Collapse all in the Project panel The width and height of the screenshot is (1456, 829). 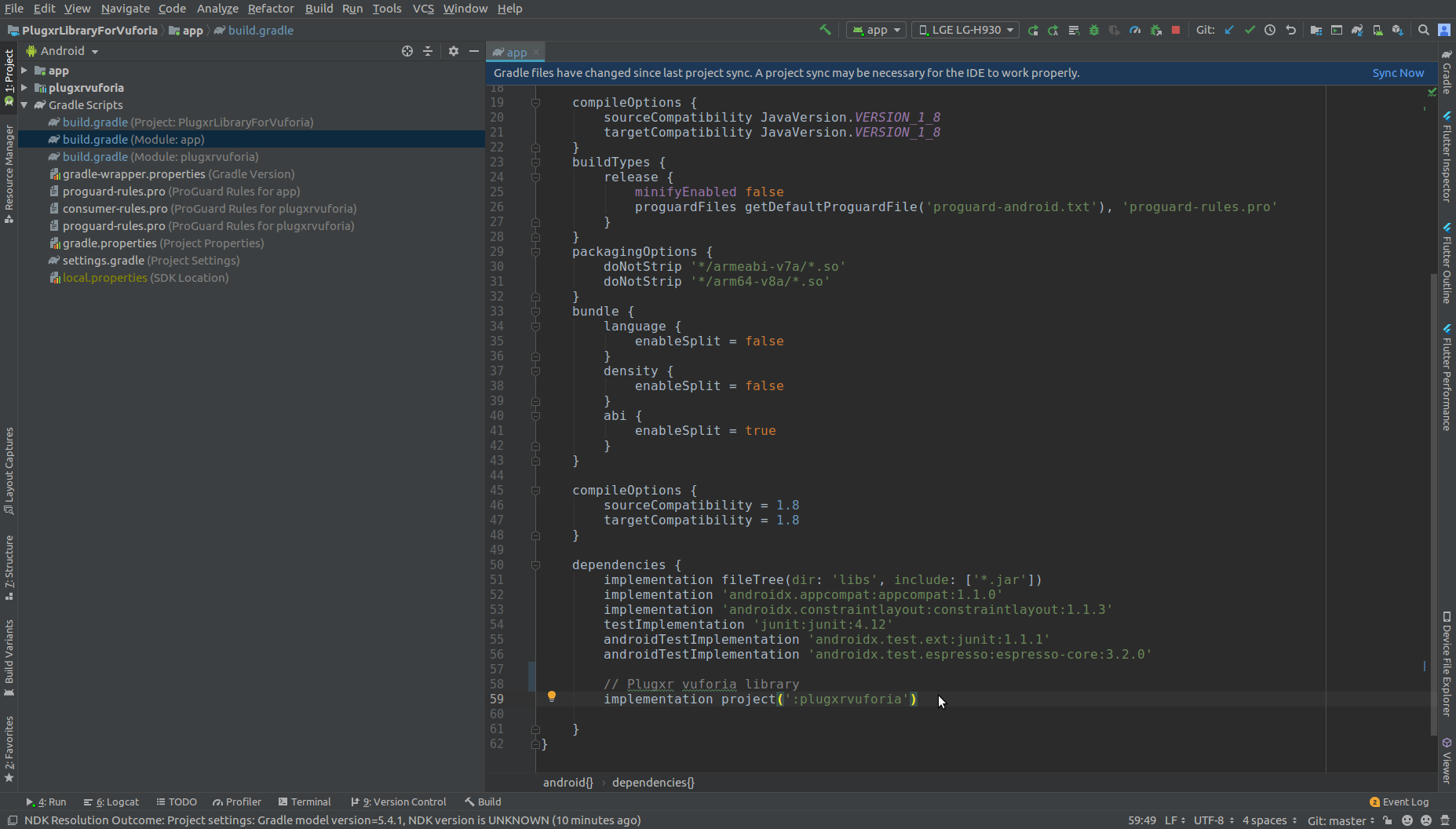coord(428,51)
